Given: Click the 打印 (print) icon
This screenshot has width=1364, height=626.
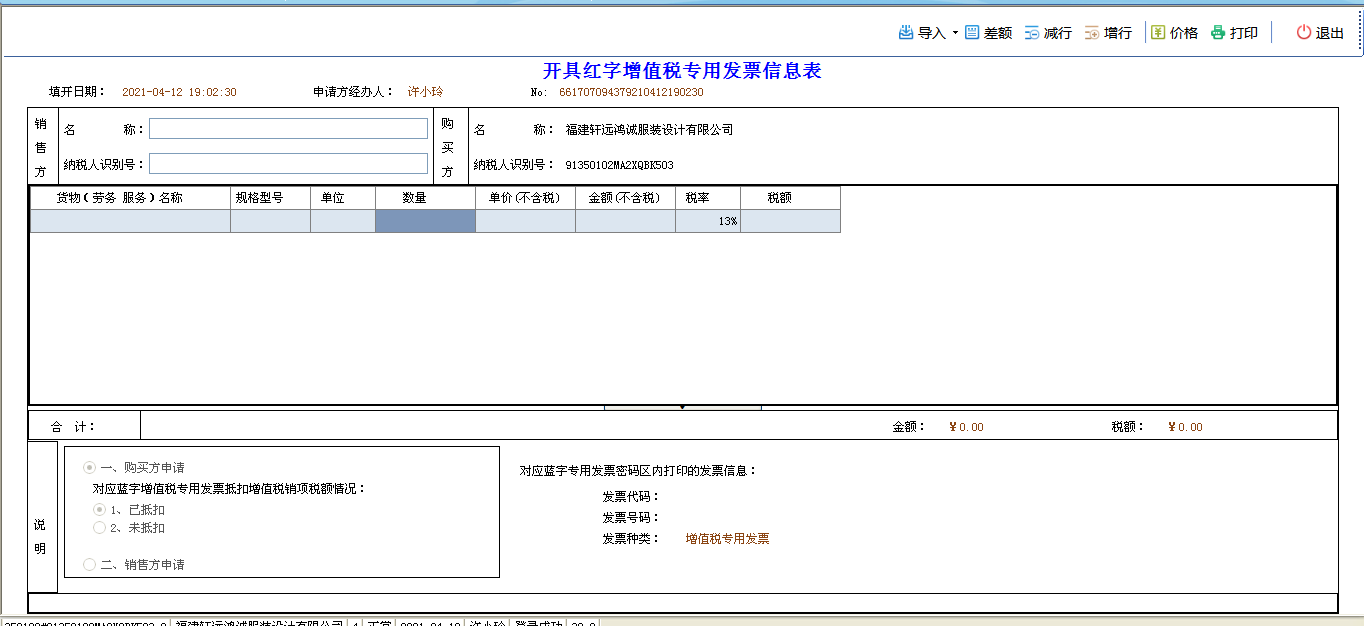Looking at the screenshot, I should [1218, 33].
